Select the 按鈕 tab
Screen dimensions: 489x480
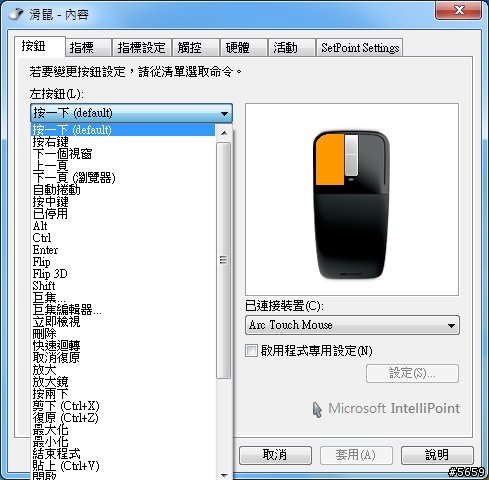(40, 46)
